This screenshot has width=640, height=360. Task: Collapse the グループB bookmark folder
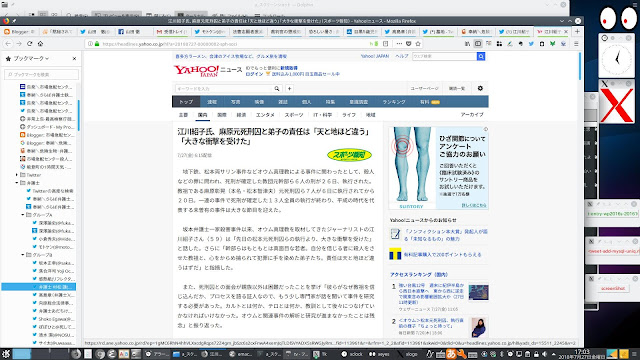23,255
